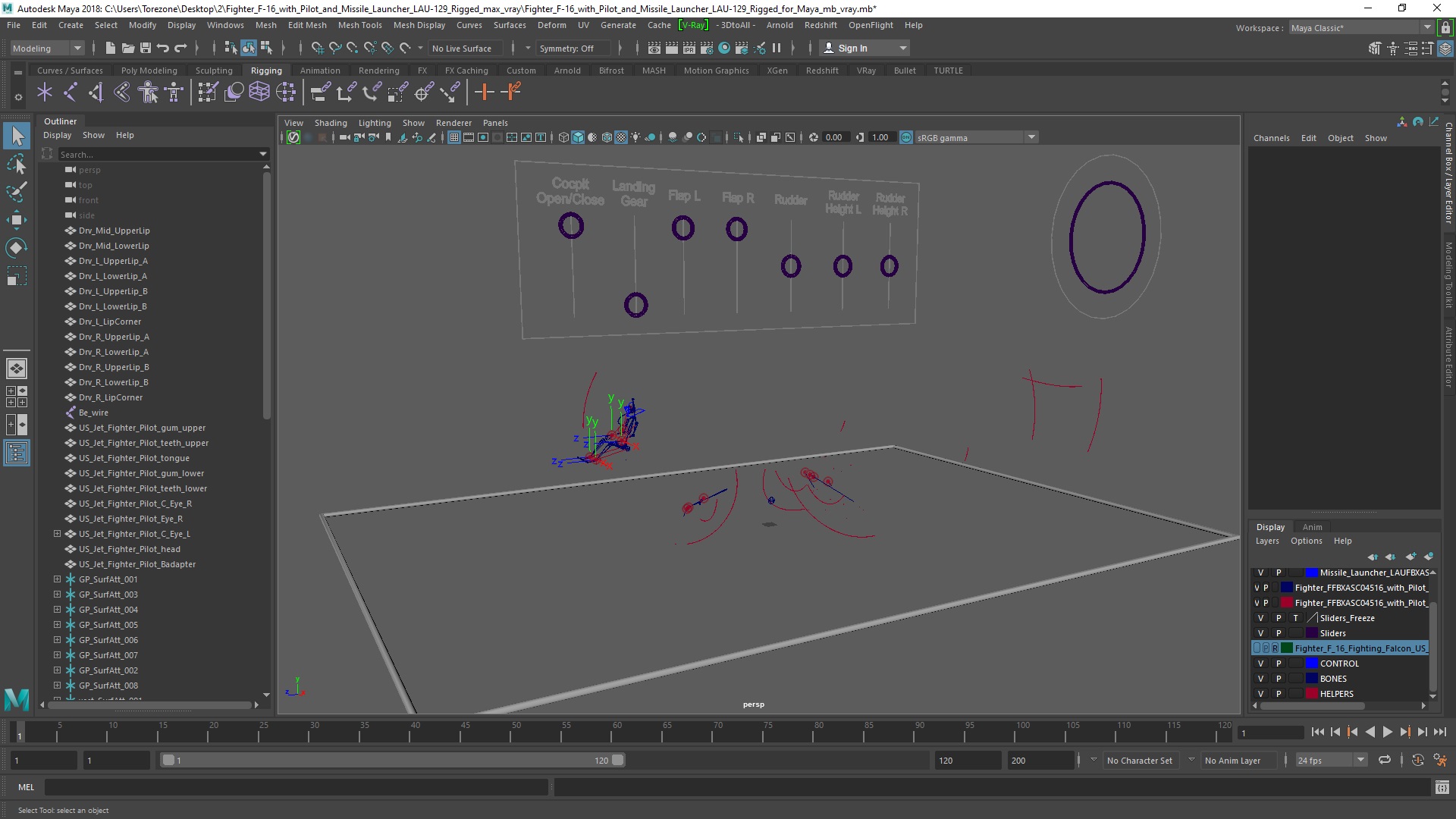Open the Outliner search filter dropdown arrow
This screenshot has width=1456, height=819.
point(263,154)
